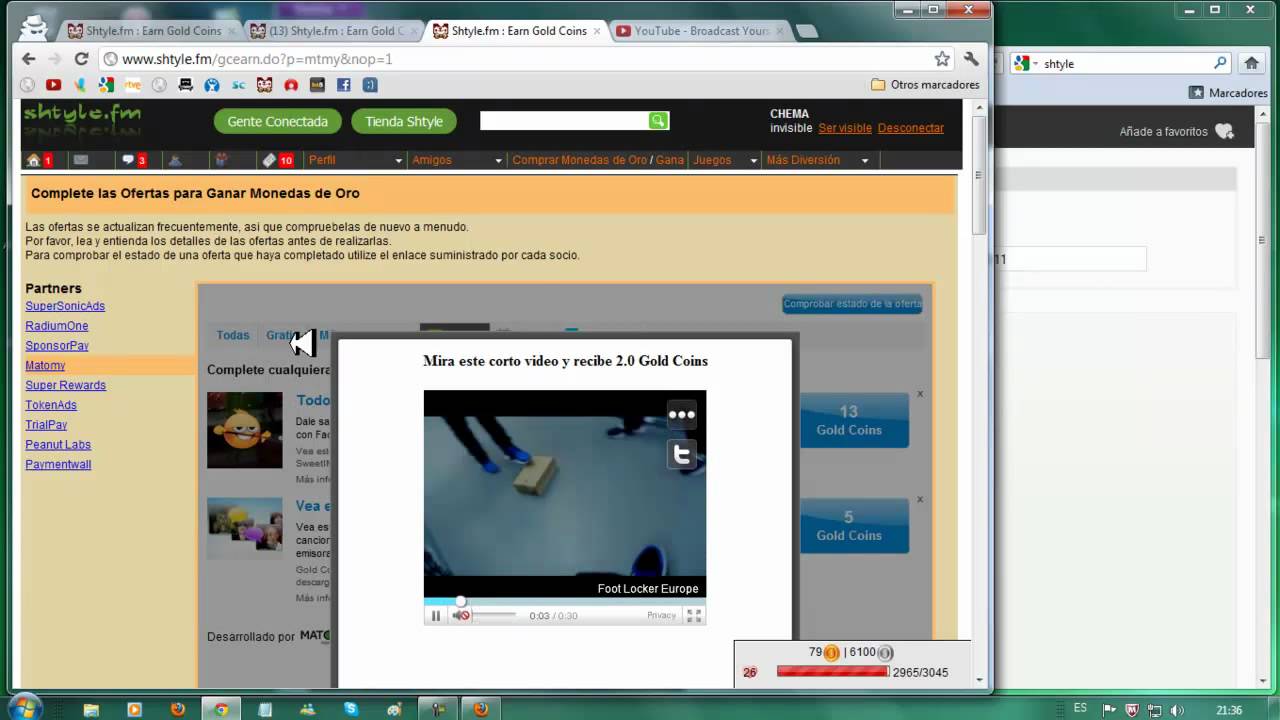Open the YouTube bookmark icon
Screen dimensions: 1280x720
54,85
